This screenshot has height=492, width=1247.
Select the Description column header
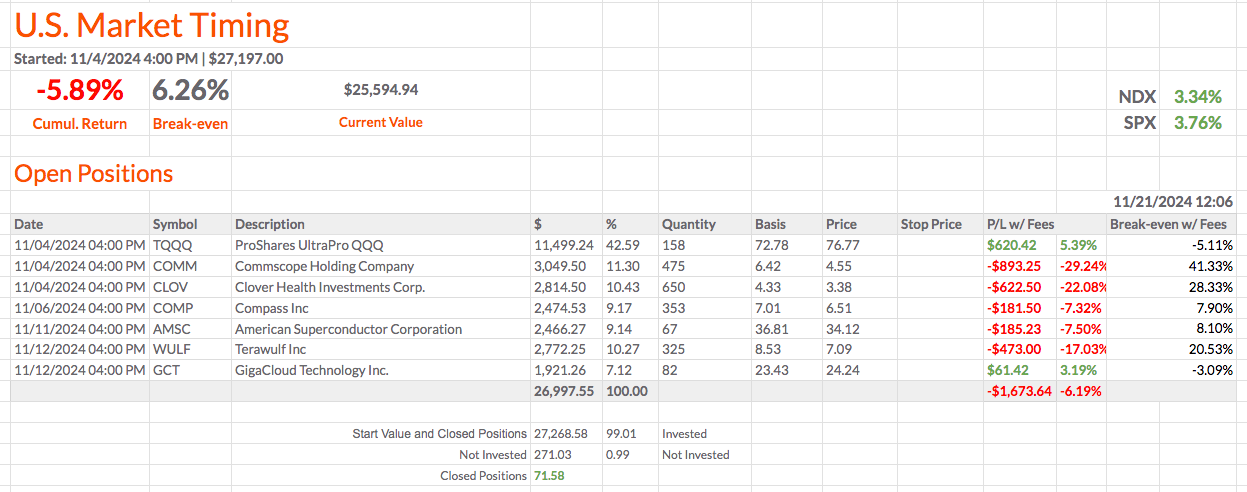point(270,224)
